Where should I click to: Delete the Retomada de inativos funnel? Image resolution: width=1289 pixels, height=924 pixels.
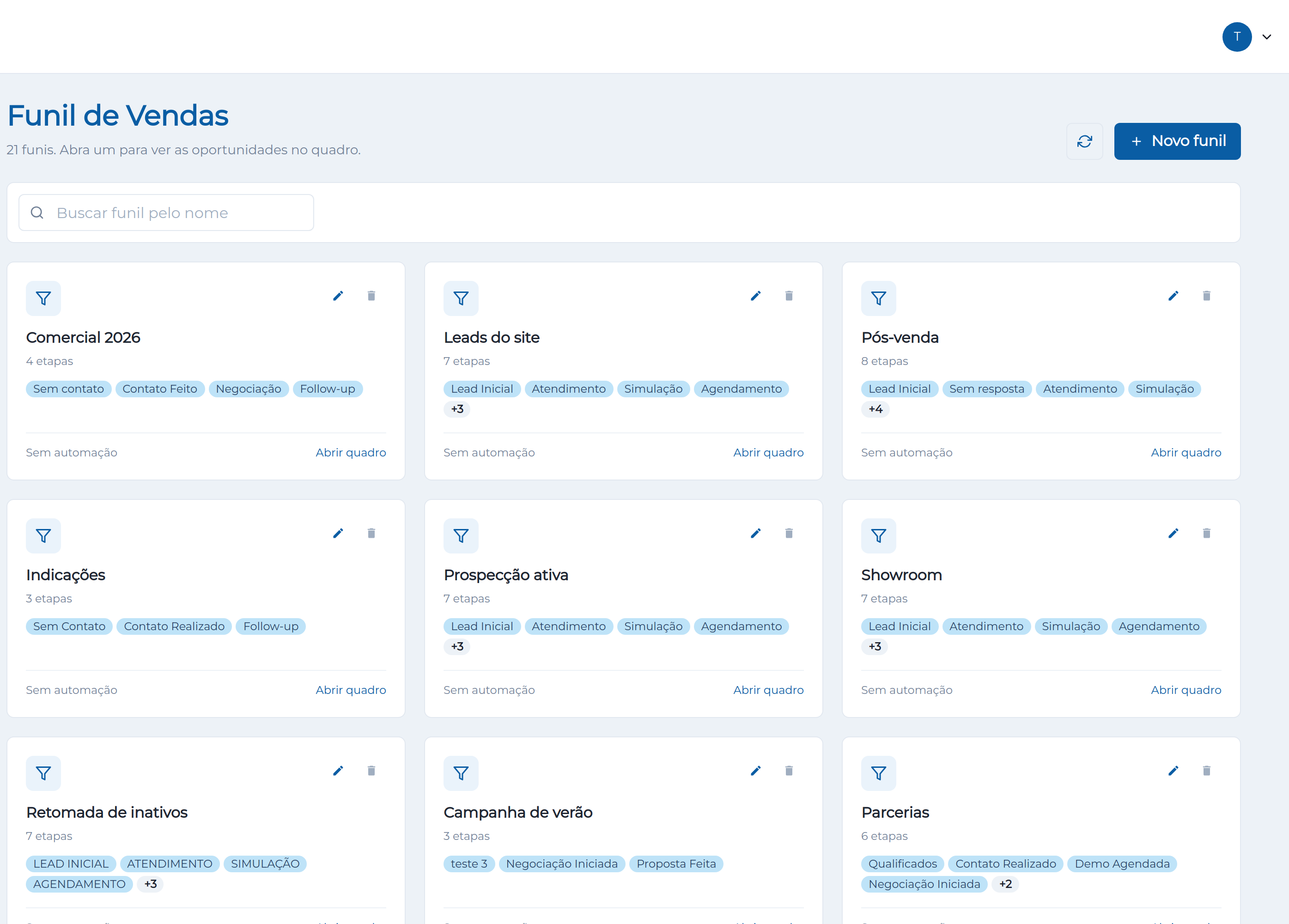point(371,771)
